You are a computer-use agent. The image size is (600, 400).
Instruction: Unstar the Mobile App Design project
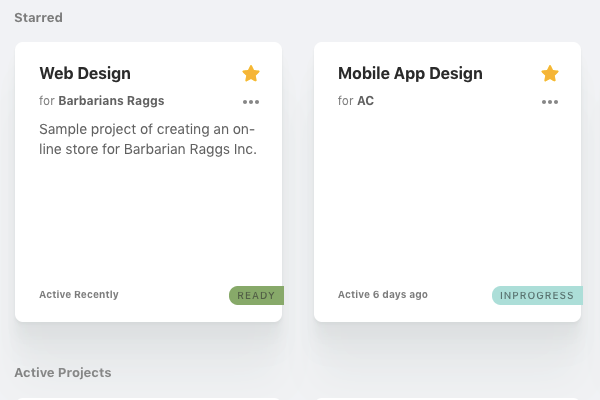click(550, 73)
